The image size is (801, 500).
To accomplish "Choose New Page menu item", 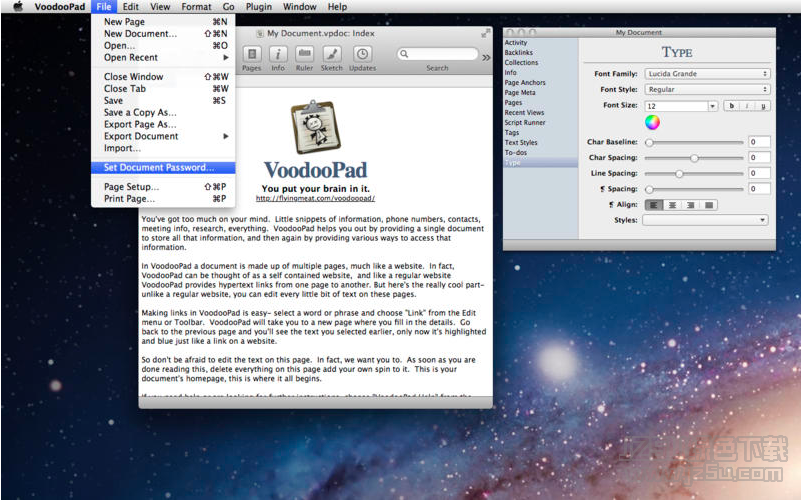I will click(163, 22).
